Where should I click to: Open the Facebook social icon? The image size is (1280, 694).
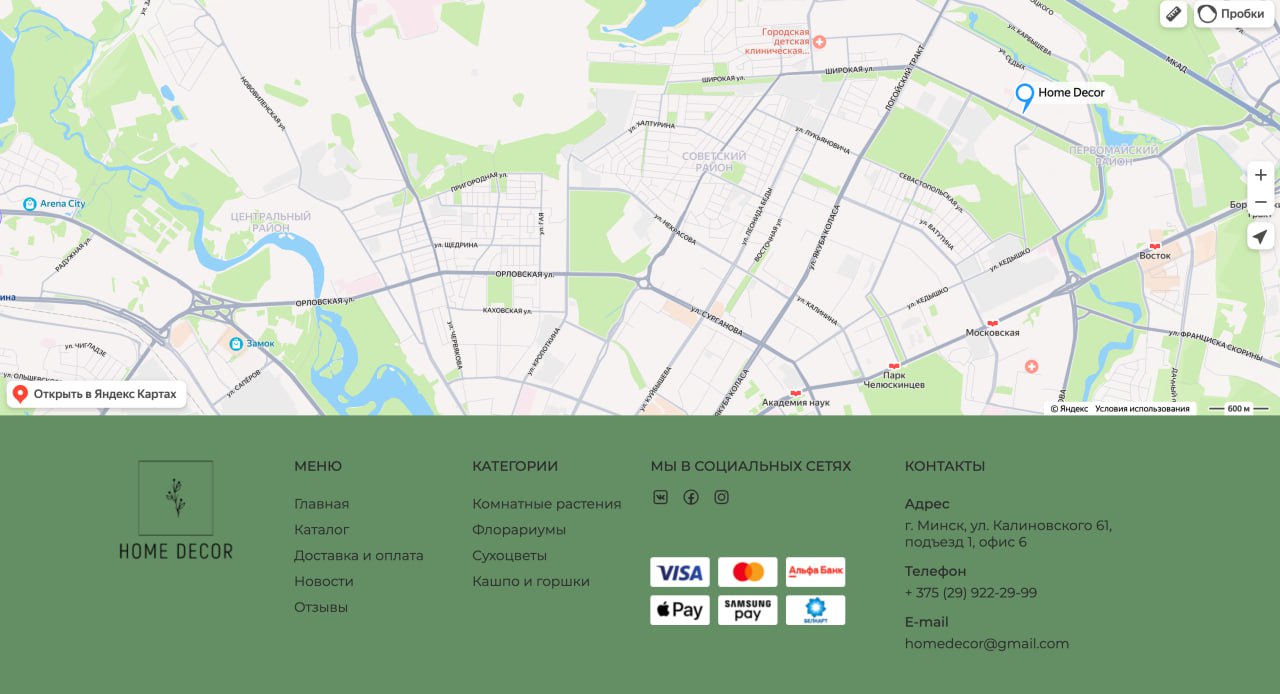pos(691,497)
